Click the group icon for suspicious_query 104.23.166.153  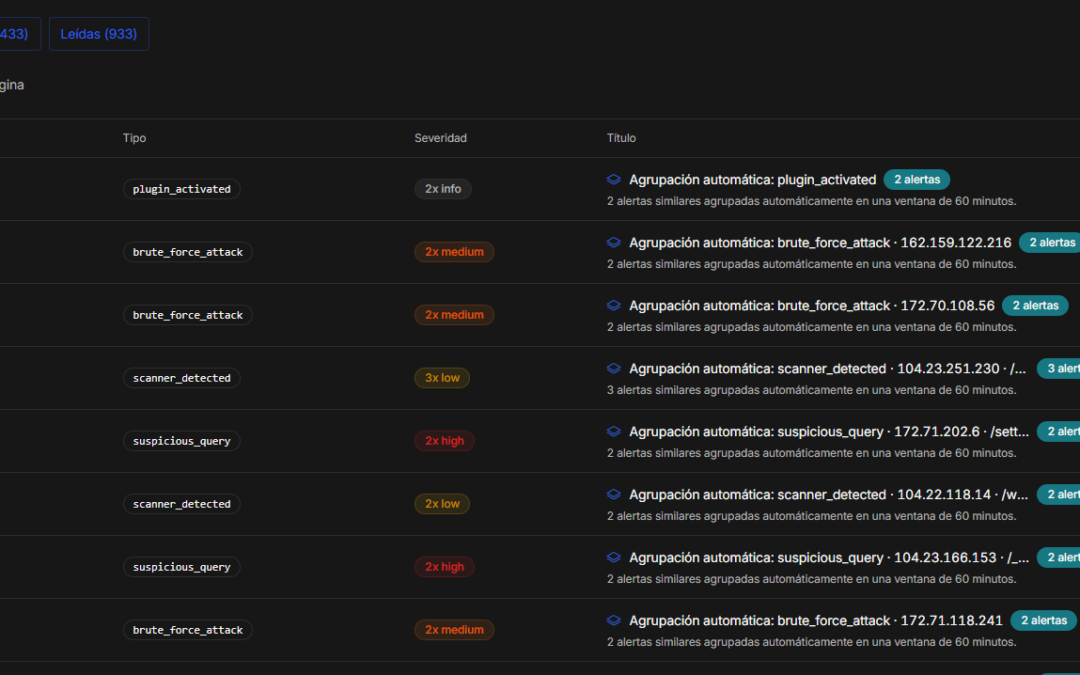coord(614,558)
